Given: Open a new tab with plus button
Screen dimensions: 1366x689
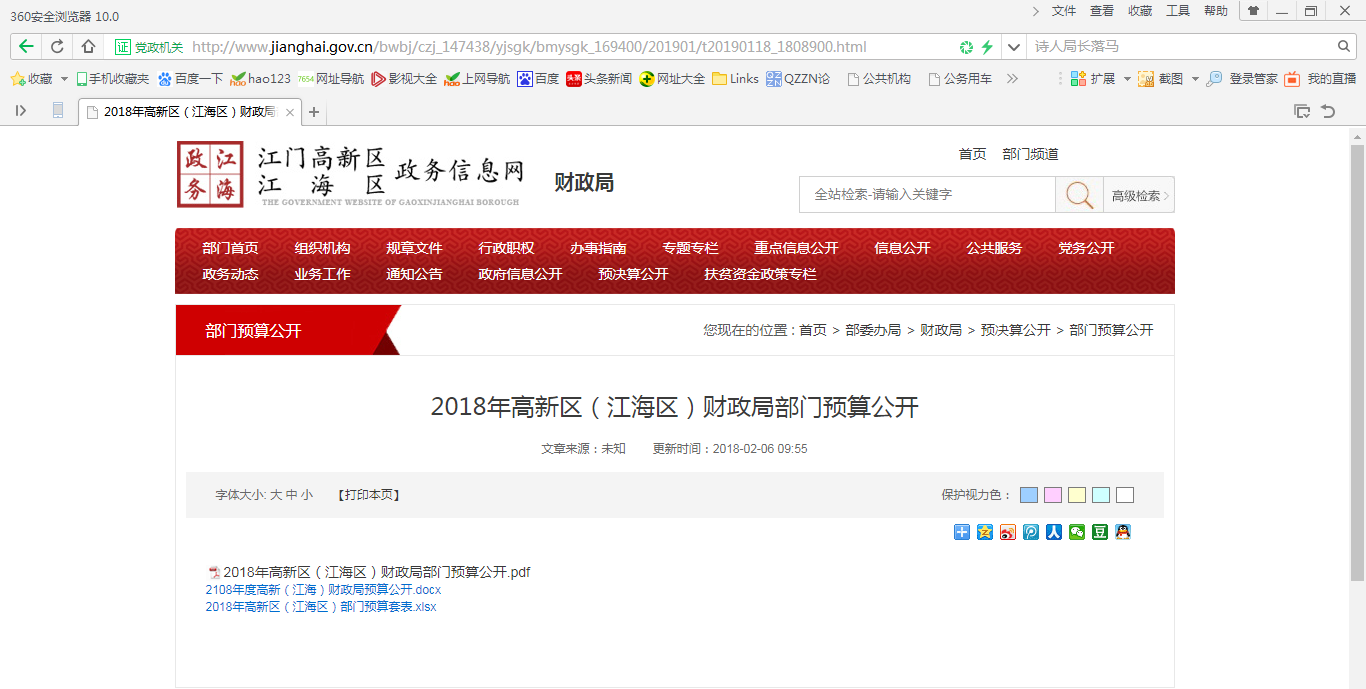Looking at the screenshot, I should 314,112.
